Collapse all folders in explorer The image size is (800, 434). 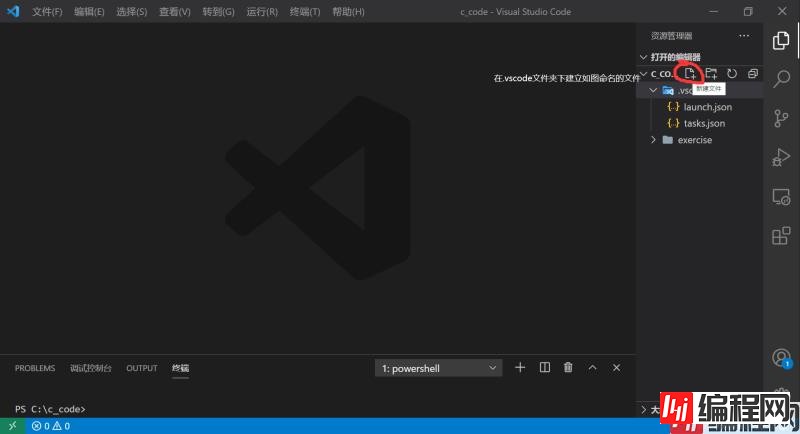click(x=753, y=74)
